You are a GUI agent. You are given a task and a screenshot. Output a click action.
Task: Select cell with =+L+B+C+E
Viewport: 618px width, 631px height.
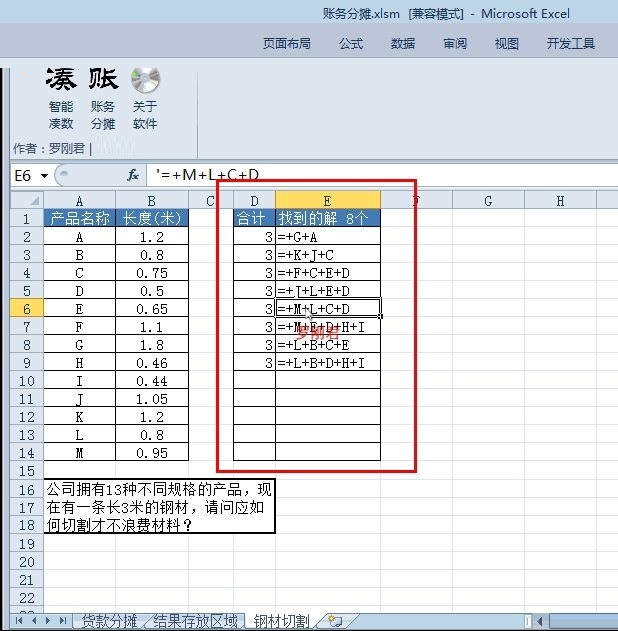click(x=328, y=345)
